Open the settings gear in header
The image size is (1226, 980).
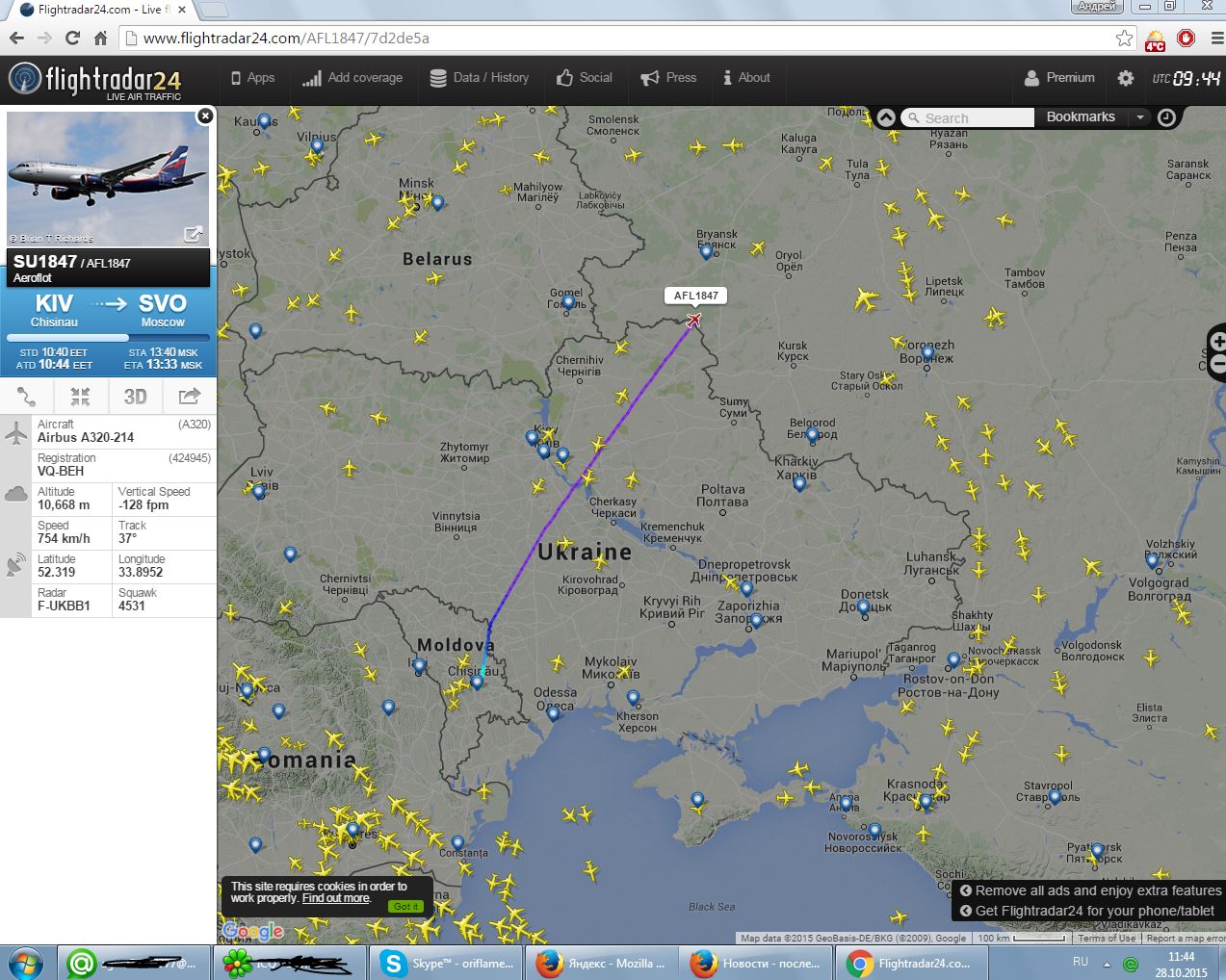(1125, 78)
